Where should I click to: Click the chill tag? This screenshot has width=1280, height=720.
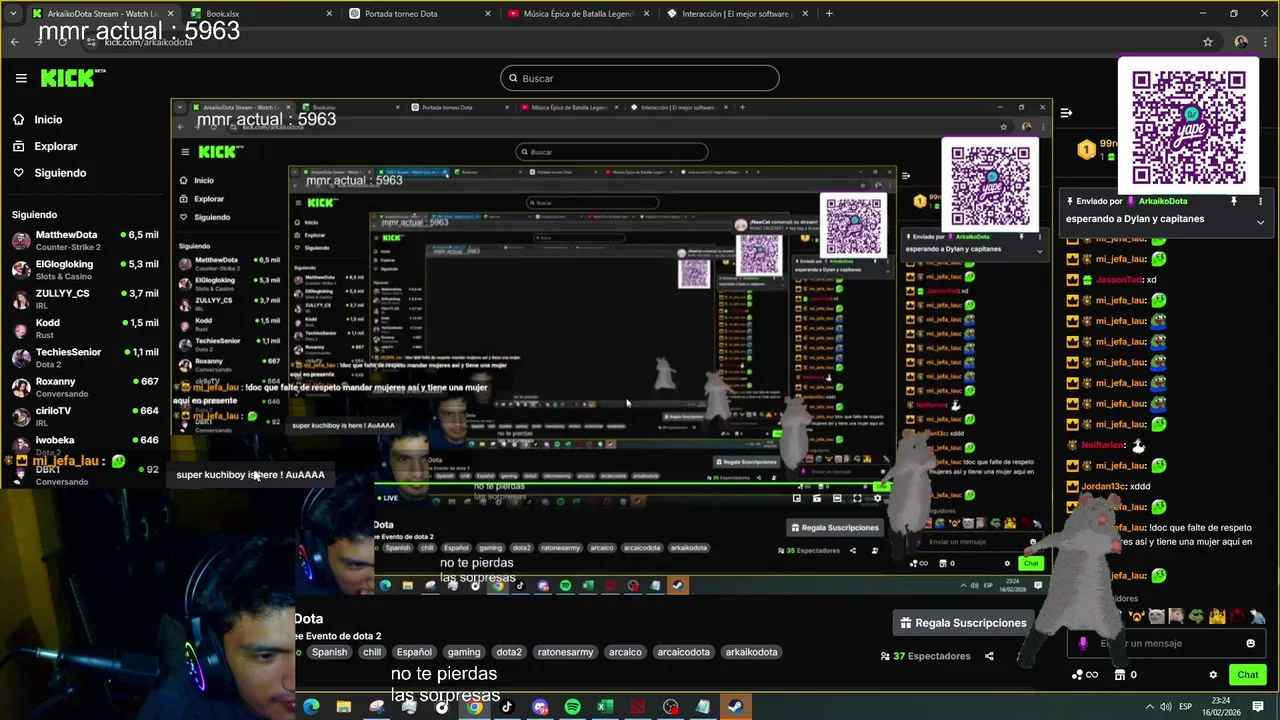click(372, 652)
